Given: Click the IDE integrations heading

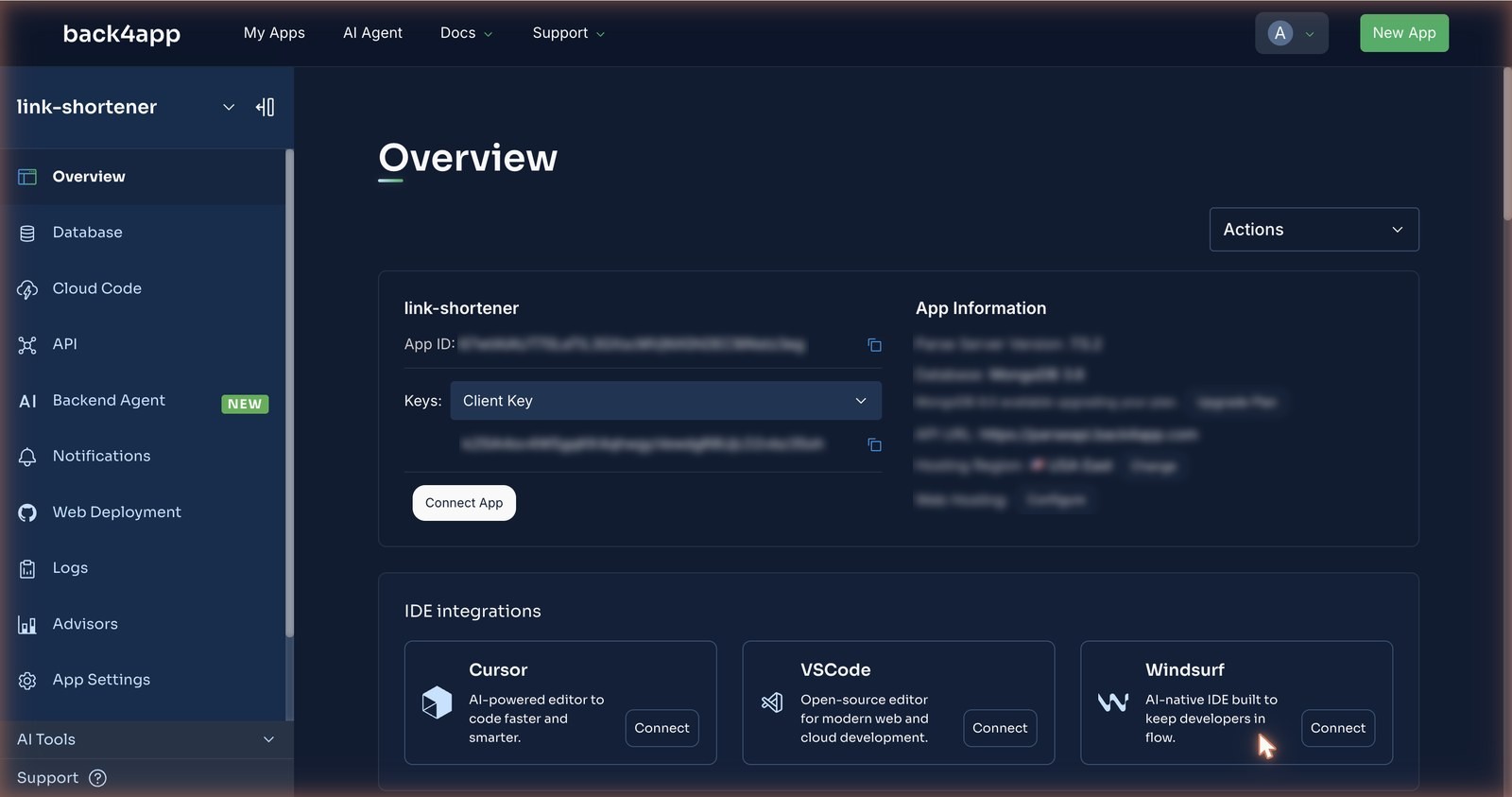Looking at the screenshot, I should [x=472, y=612].
